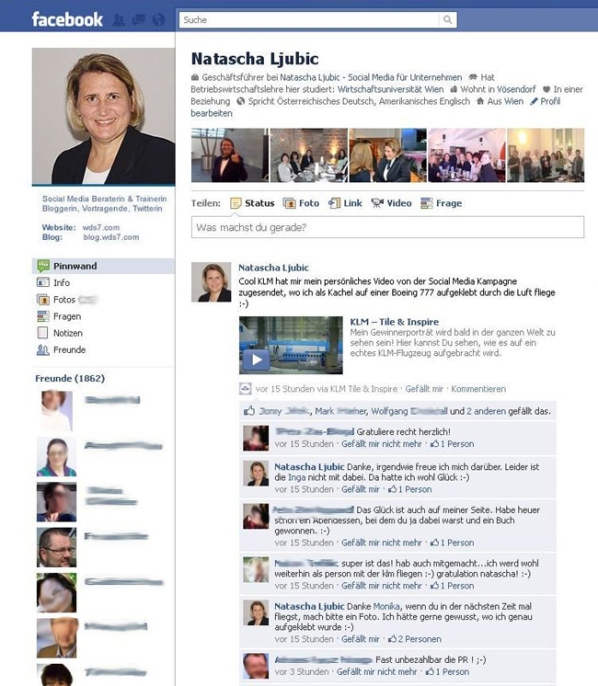The width and height of the screenshot is (598, 686).
Task: Click Kommentieren under the KLM post
Action: (478, 389)
